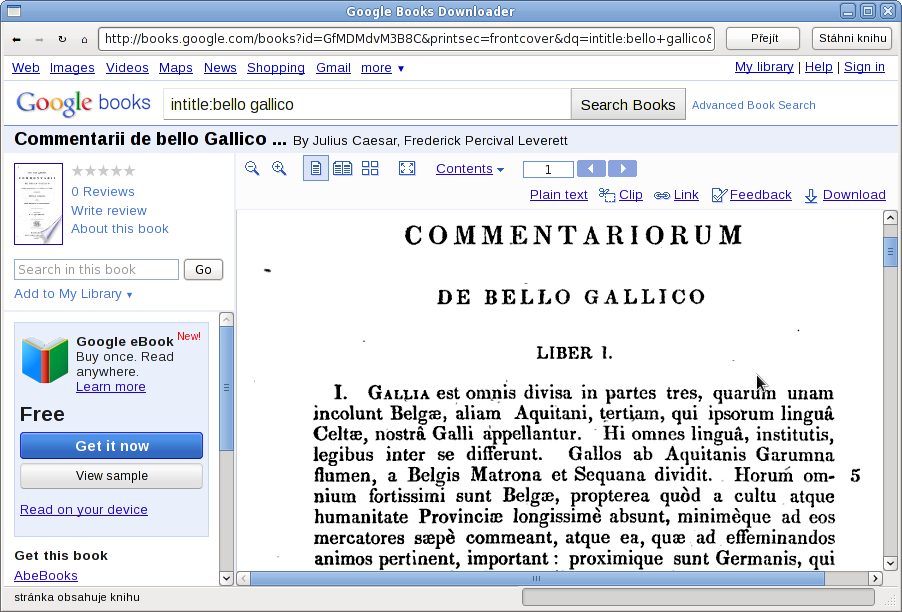Click the book search query field
902x612 pixels.
pyautogui.click(x=368, y=105)
